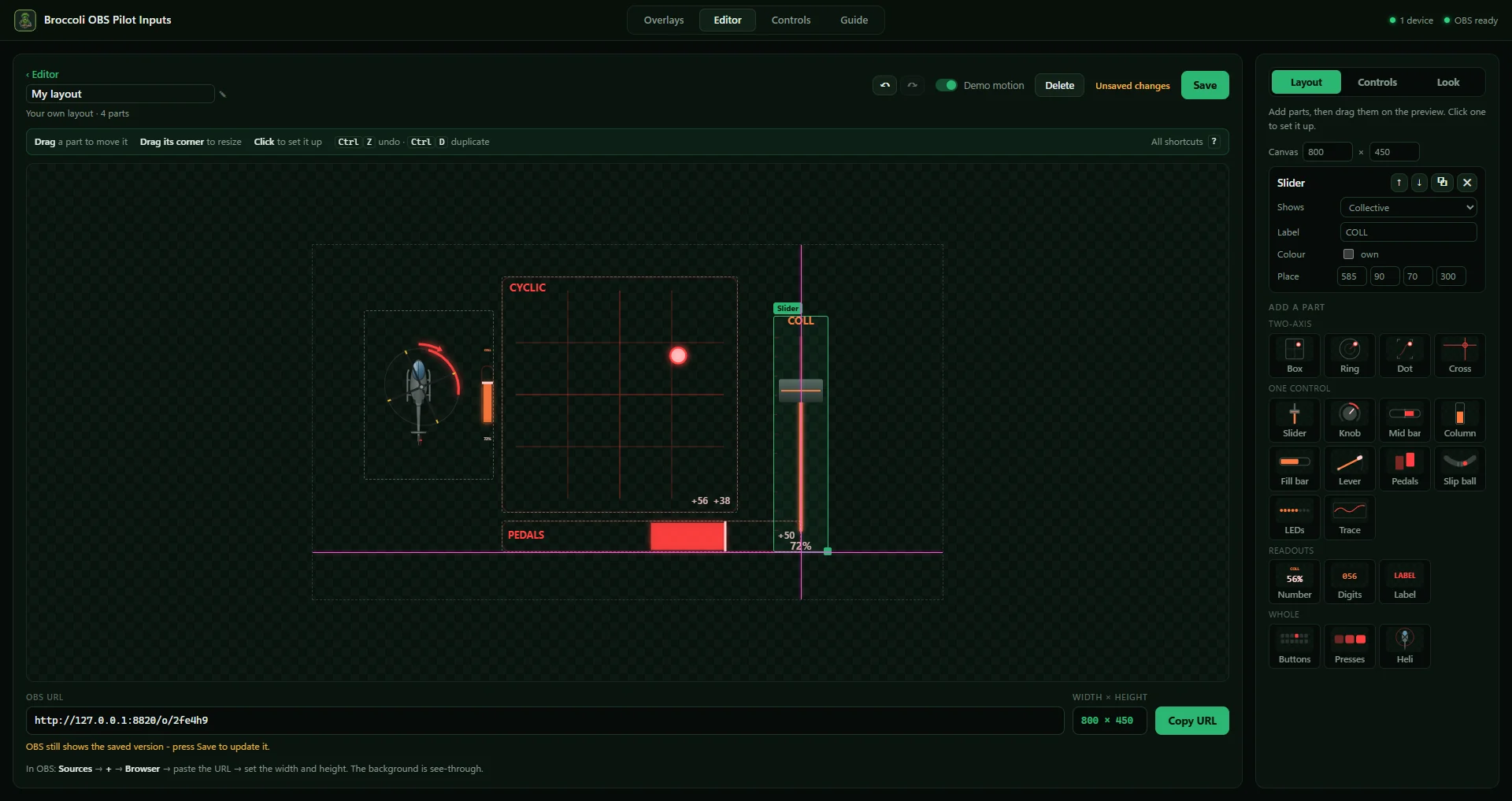
Task: Add a Digits readout
Action: tap(1350, 582)
